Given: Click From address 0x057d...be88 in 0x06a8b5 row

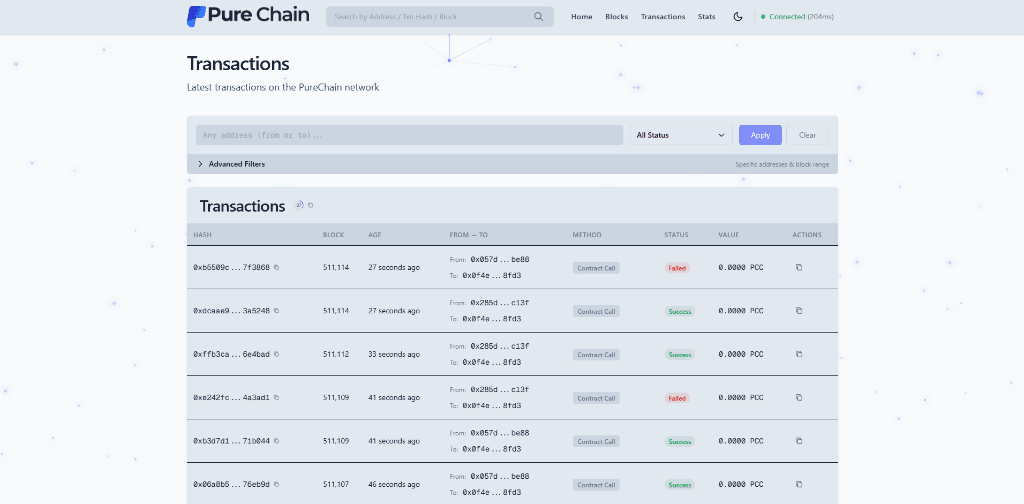Looking at the screenshot, I should click(x=500, y=477).
